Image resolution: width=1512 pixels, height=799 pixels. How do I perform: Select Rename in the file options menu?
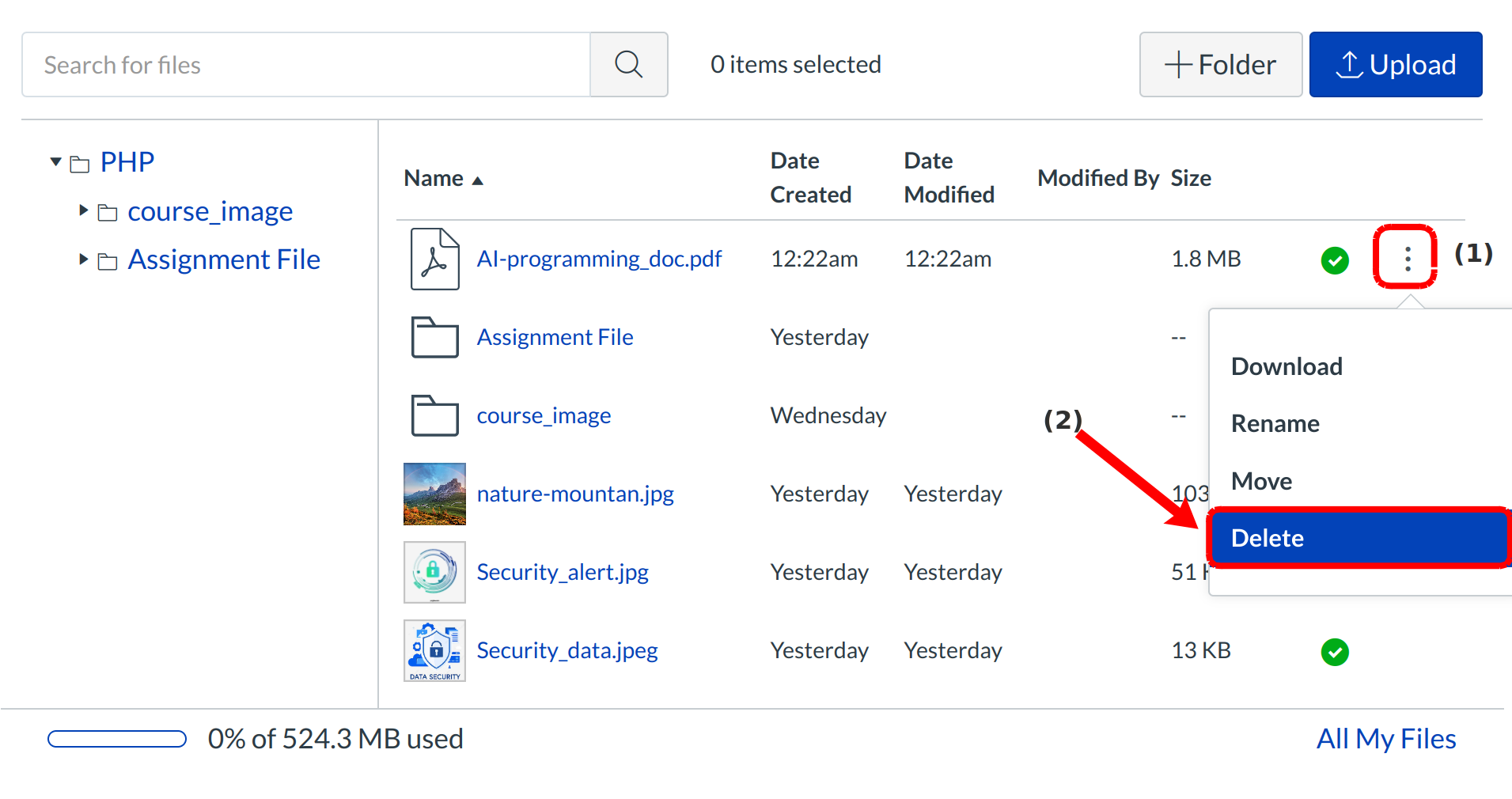(x=1275, y=424)
